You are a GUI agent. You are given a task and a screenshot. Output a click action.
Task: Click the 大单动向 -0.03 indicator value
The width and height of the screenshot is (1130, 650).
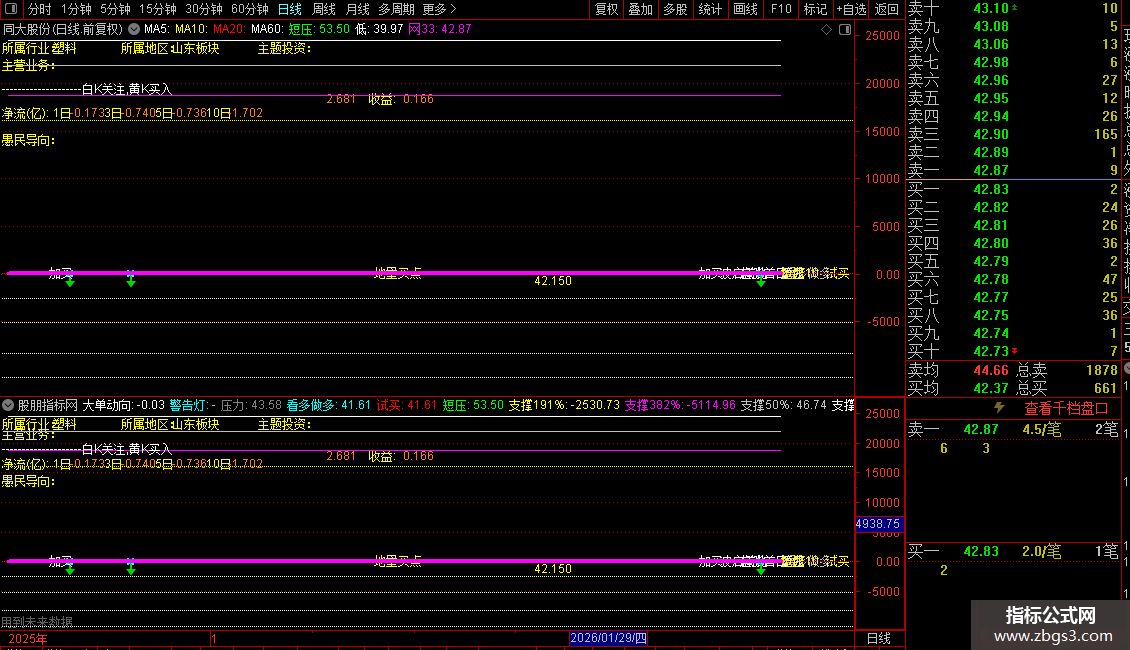pos(123,405)
